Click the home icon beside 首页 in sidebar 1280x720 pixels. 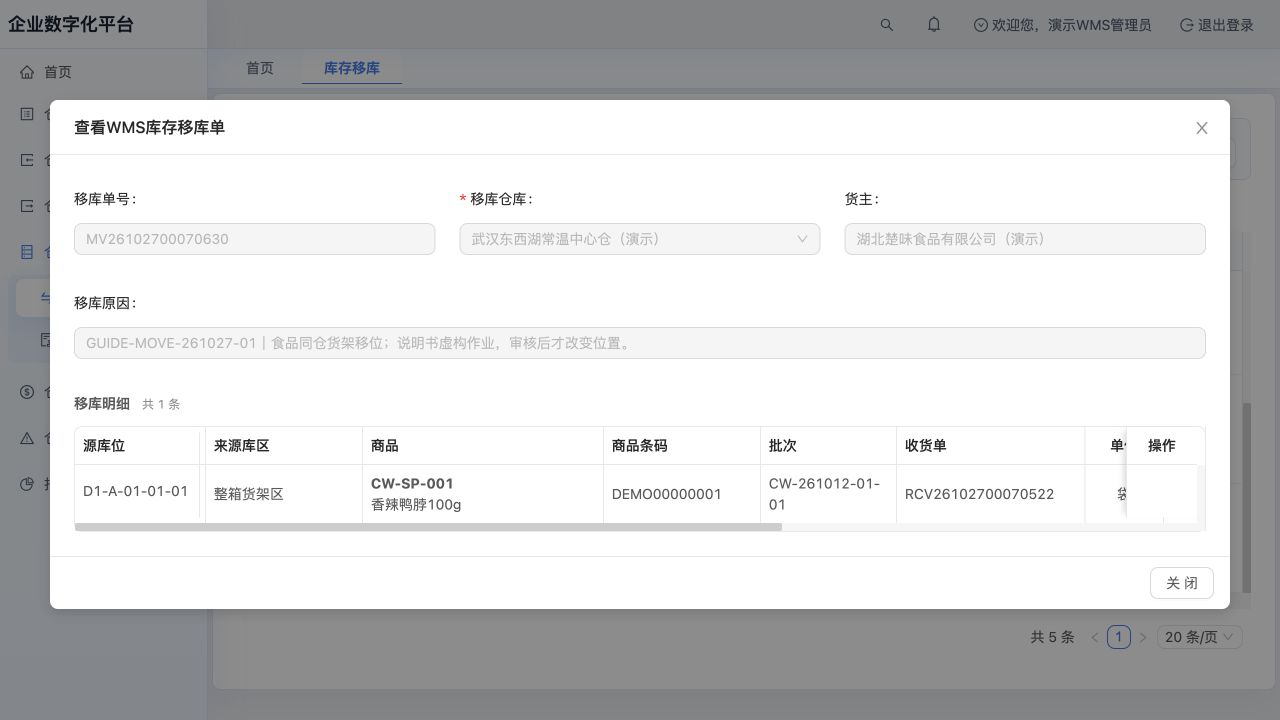(x=27, y=72)
